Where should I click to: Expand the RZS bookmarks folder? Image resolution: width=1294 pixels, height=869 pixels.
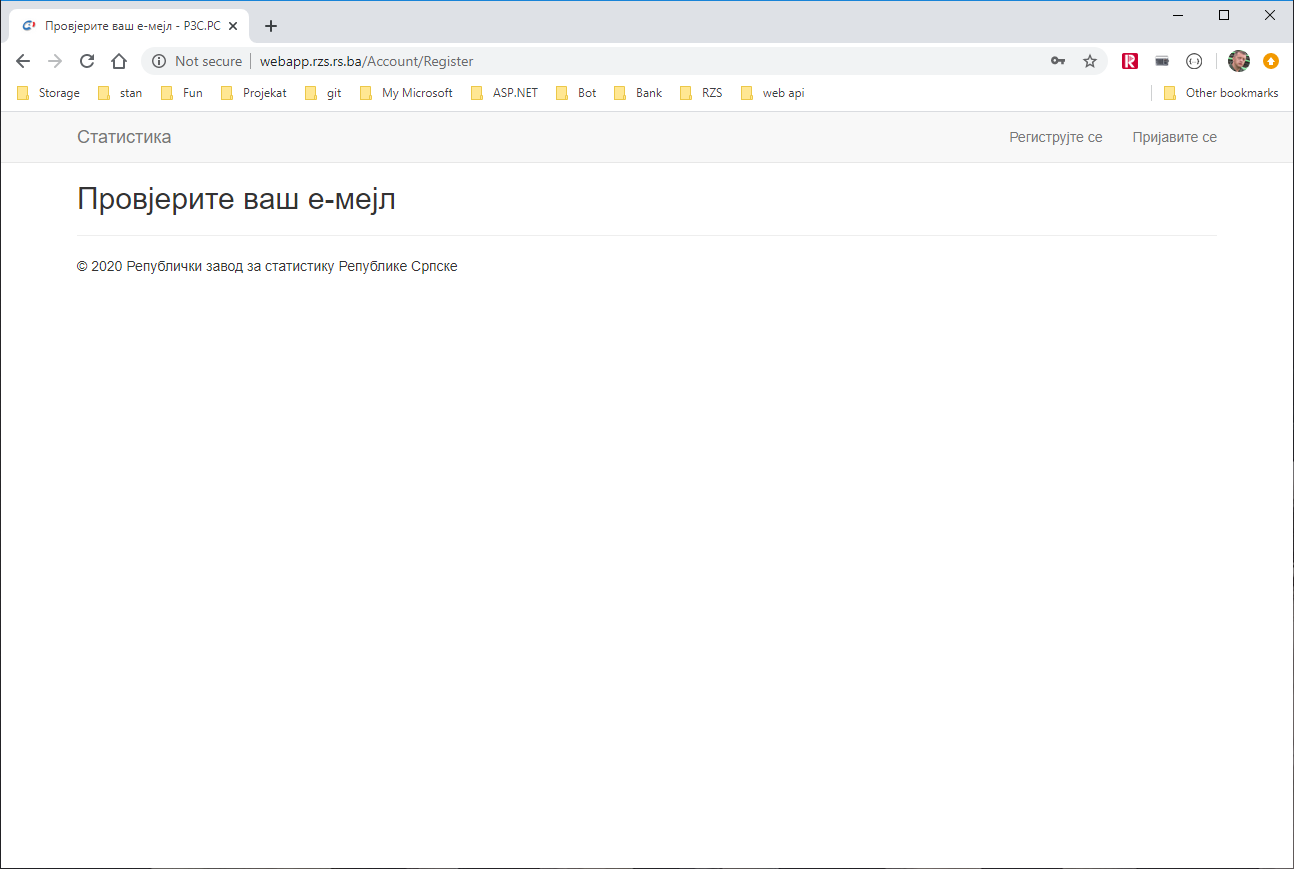tap(701, 93)
